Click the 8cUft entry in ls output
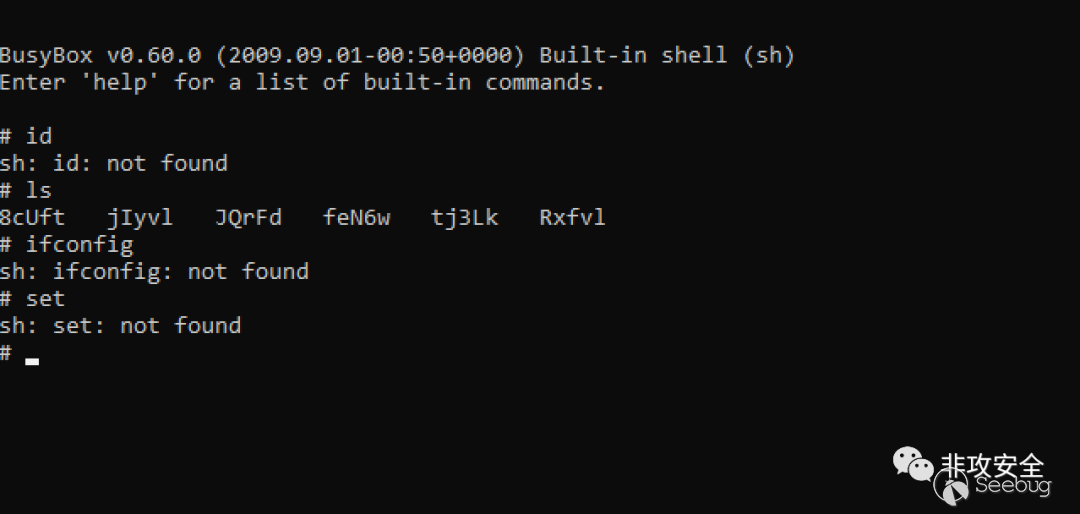Viewport: 1080px width, 514px height. point(32,218)
